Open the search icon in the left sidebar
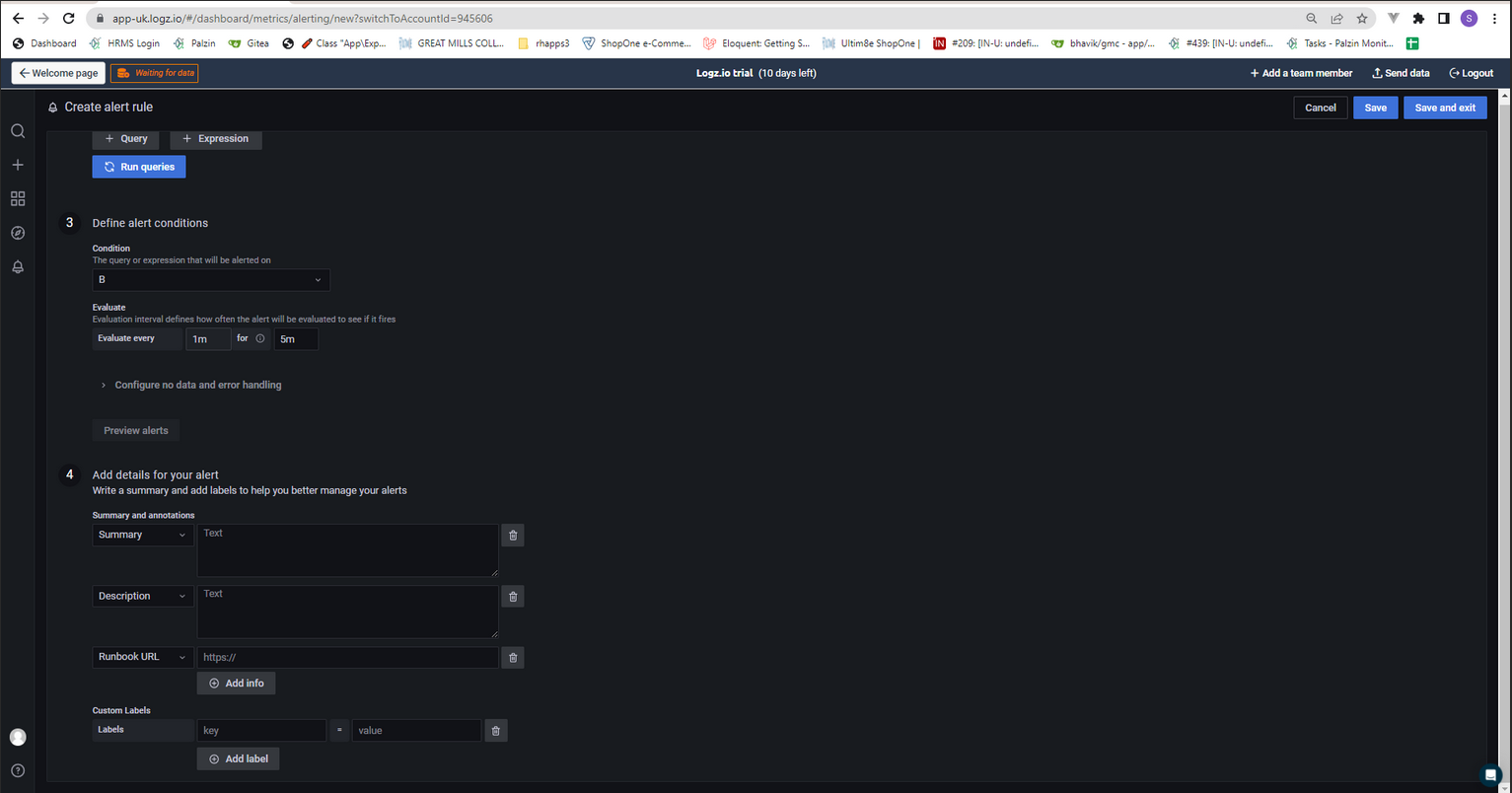 [x=18, y=131]
